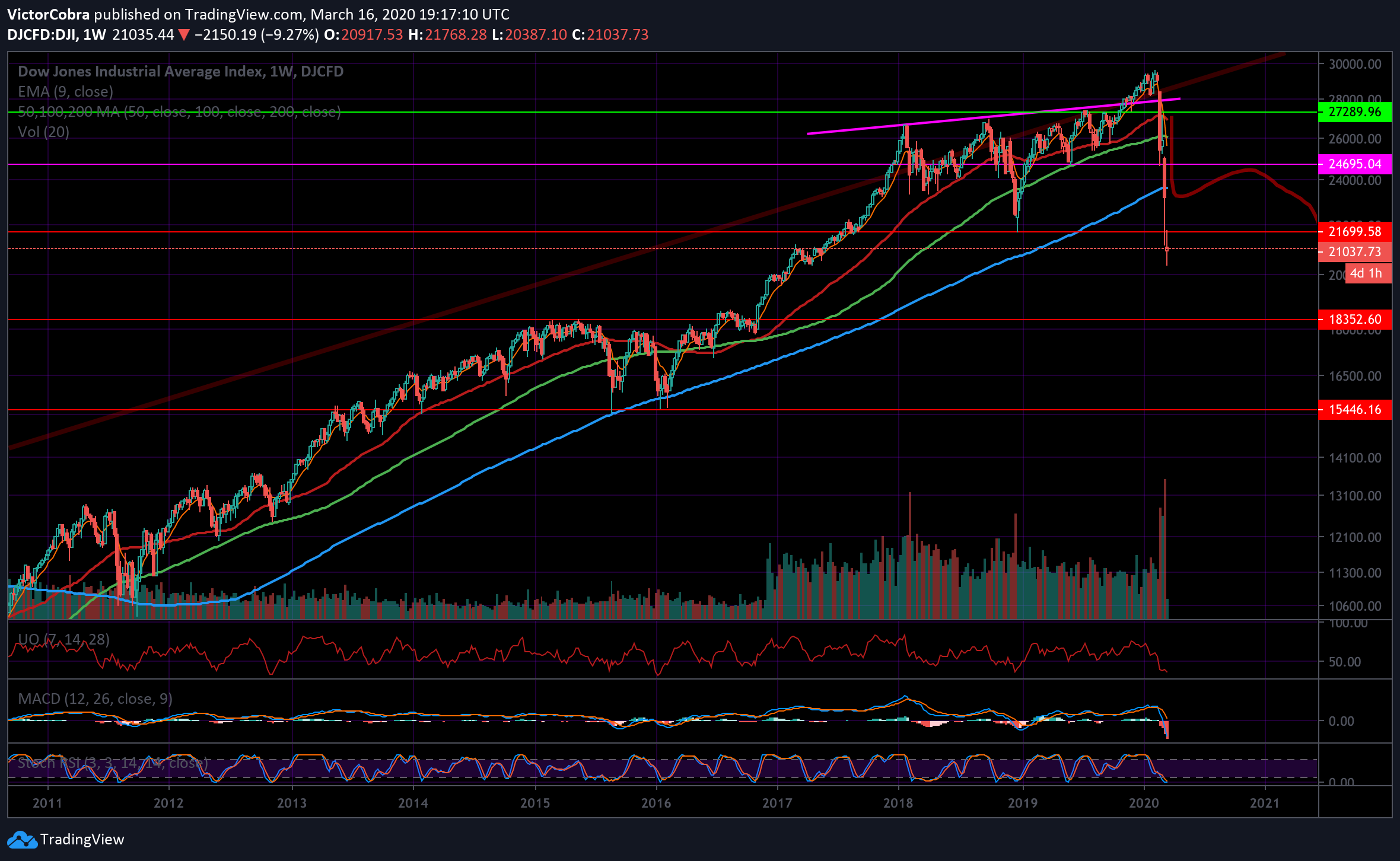Image resolution: width=1400 pixels, height=861 pixels.
Task: Click the 2011 year on time axis
Action: [x=47, y=803]
